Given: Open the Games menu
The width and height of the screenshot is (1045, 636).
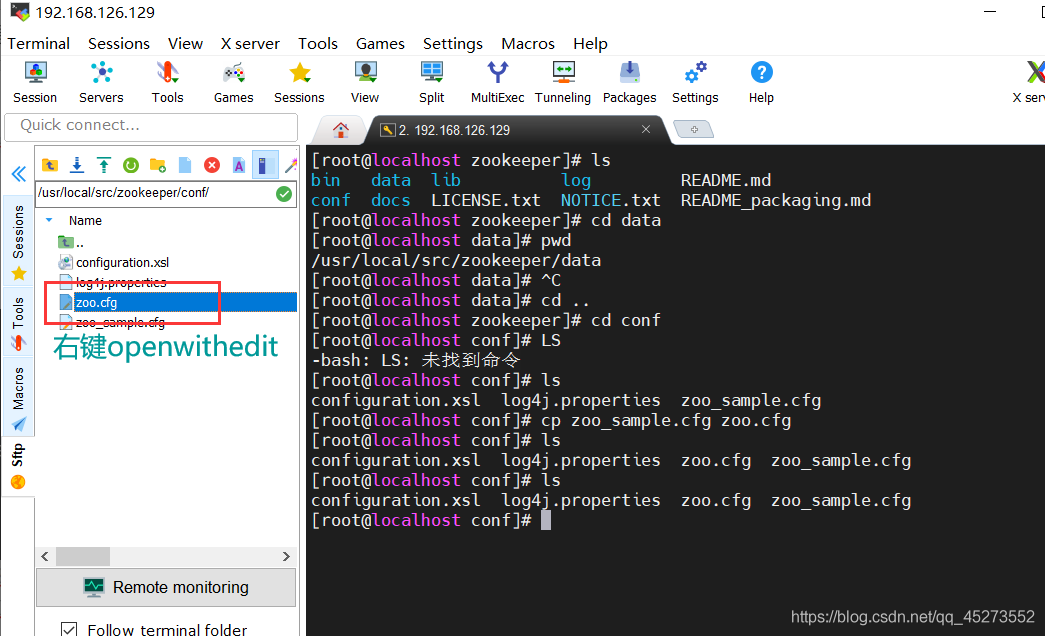Looking at the screenshot, I should [x=380, y=43].
